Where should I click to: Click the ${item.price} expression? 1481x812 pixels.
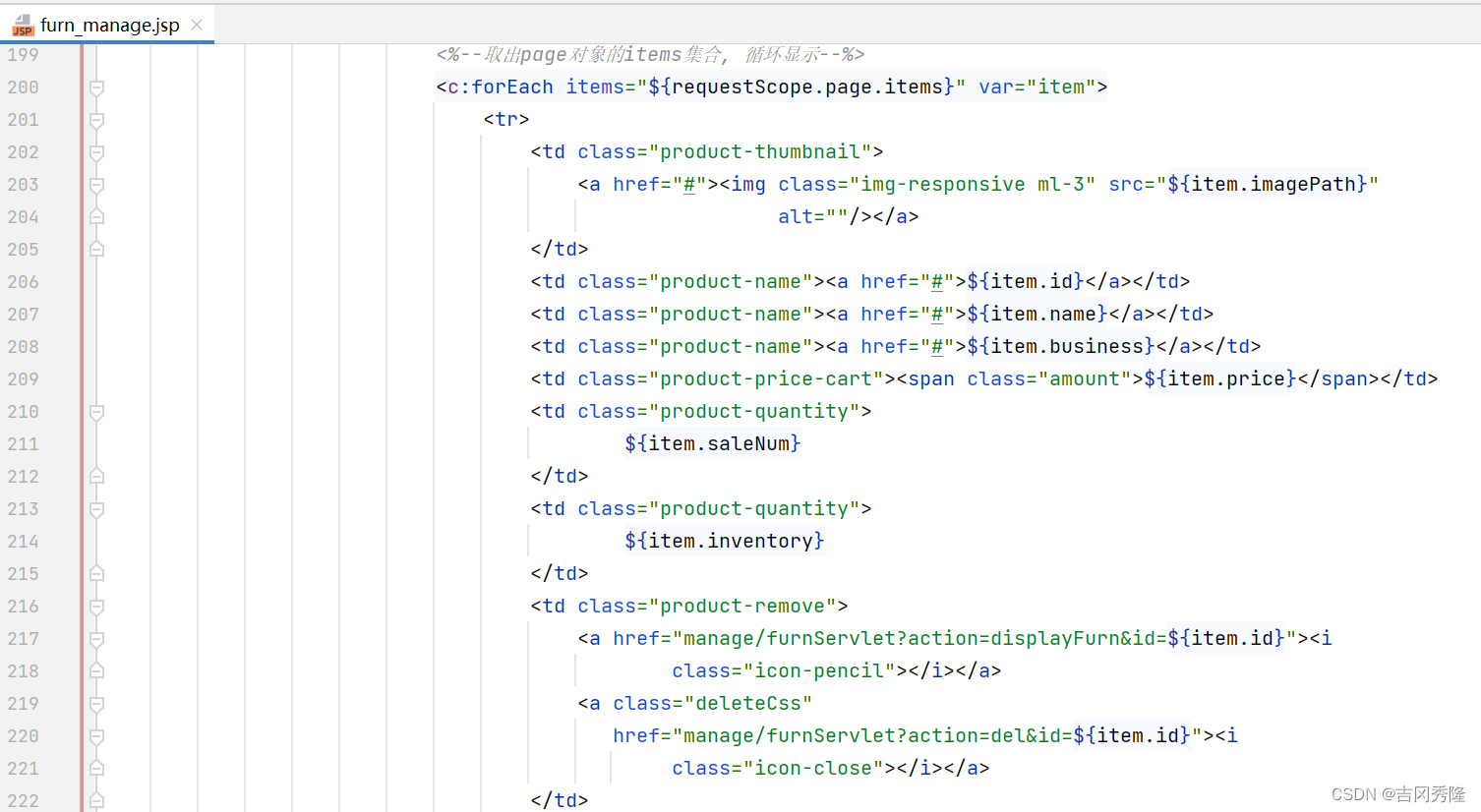click(x=1220, y=379)
